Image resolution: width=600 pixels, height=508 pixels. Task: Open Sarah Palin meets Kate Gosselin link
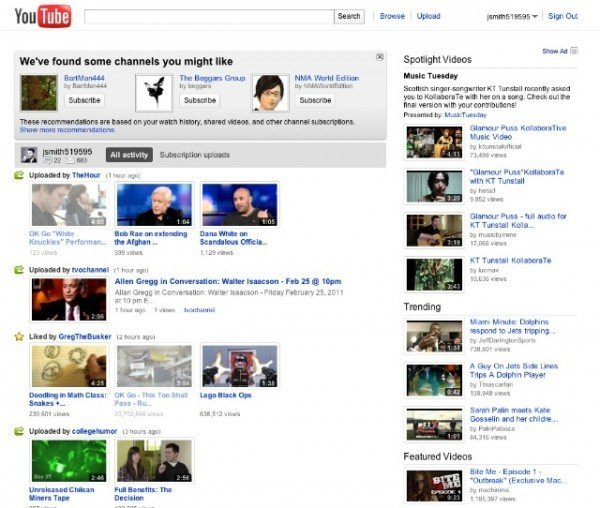pos(514,415)
